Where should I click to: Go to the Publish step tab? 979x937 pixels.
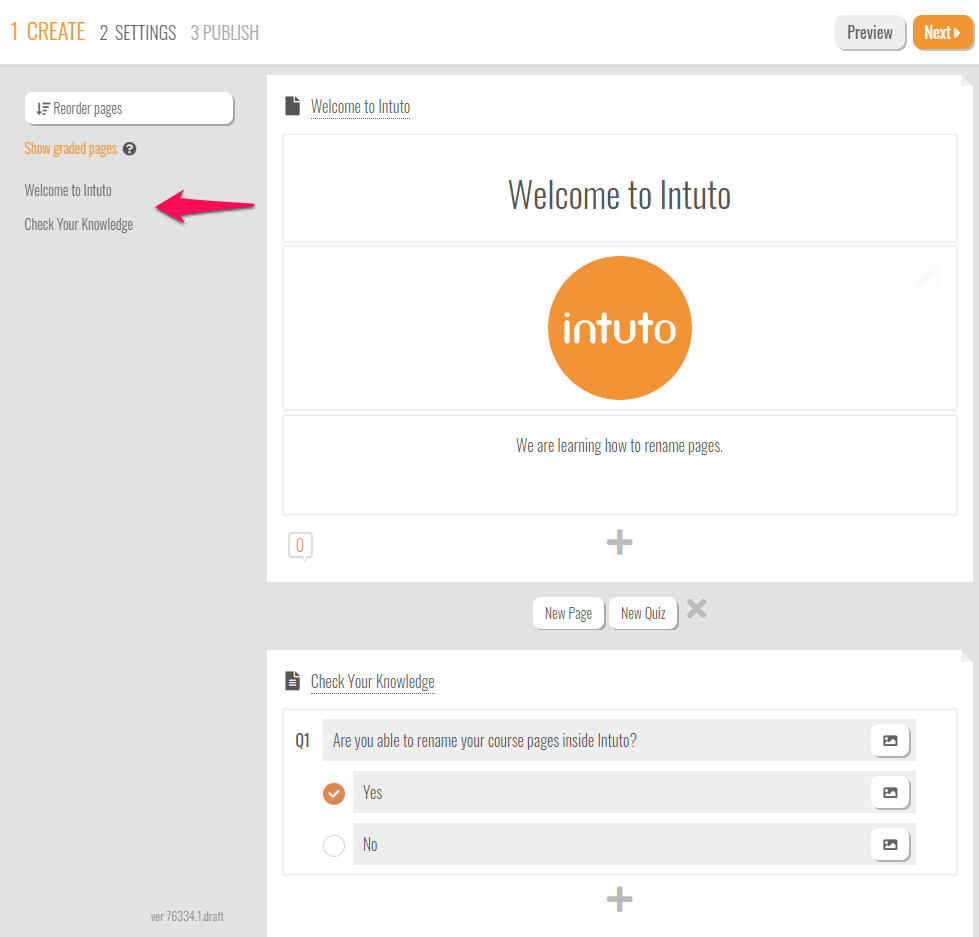click(x=225, y=33)
